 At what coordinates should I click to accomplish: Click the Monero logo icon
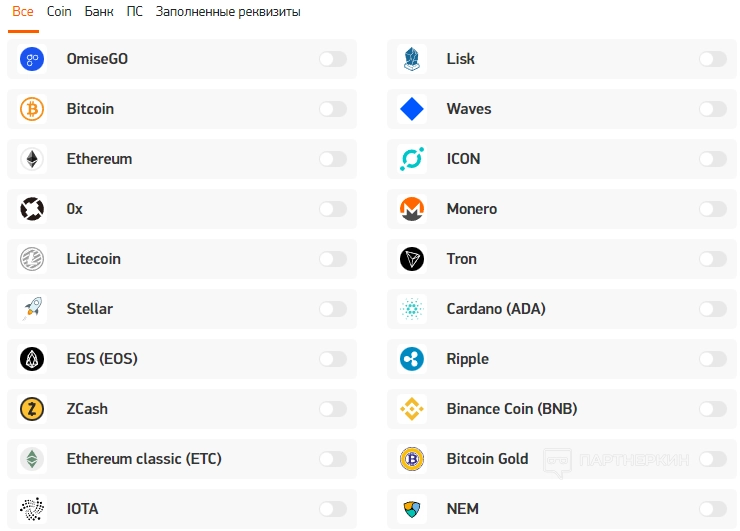click(412, 209)
